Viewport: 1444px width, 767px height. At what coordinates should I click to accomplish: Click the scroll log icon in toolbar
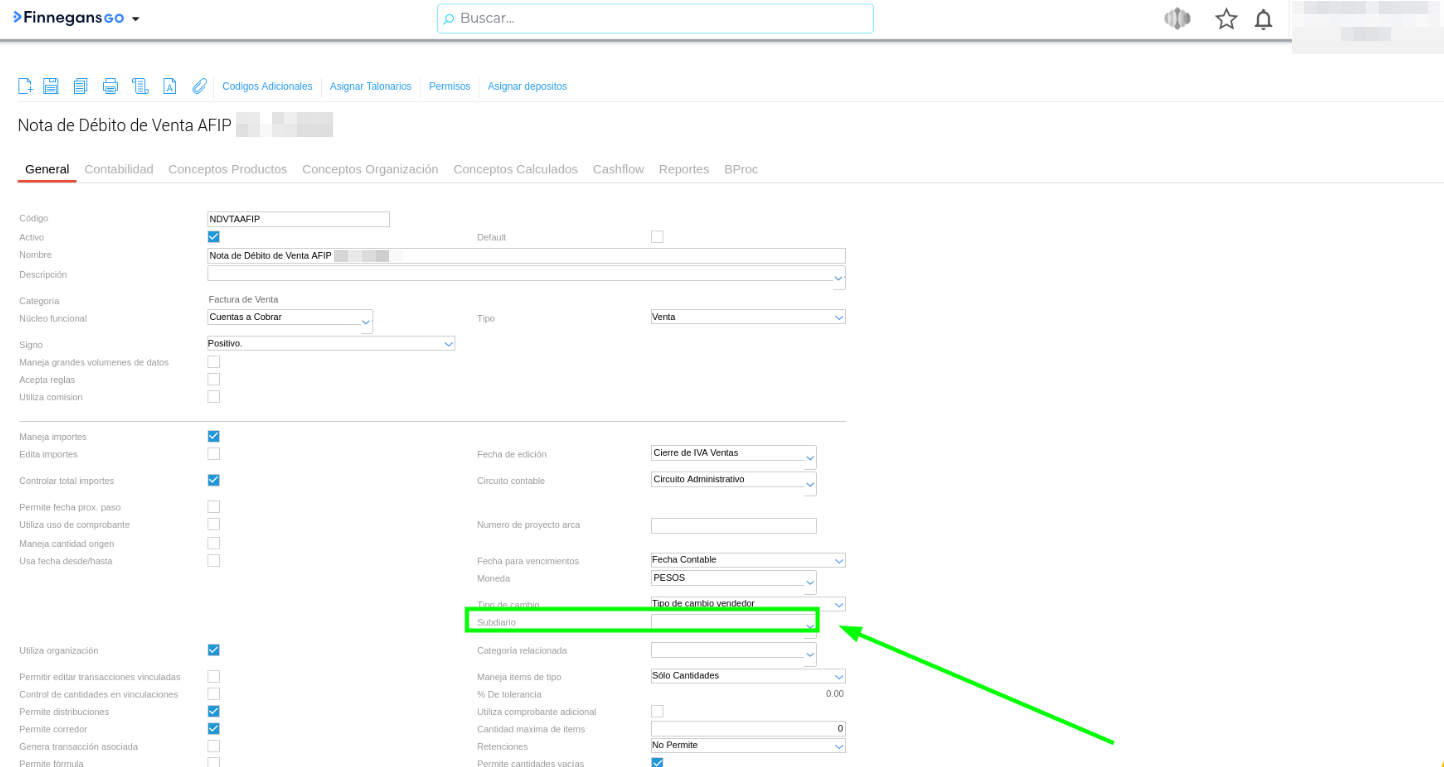point(140,86)
